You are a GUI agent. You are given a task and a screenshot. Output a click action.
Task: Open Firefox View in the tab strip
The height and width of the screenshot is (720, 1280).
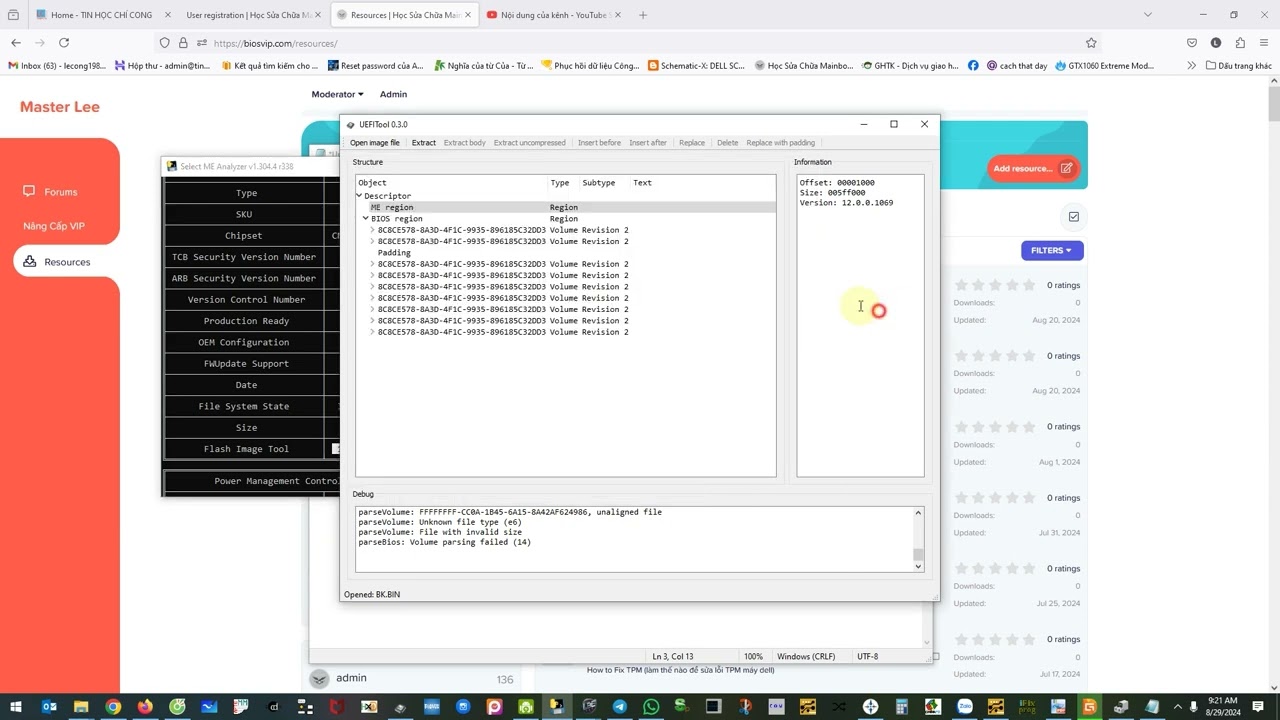[13, 15]
